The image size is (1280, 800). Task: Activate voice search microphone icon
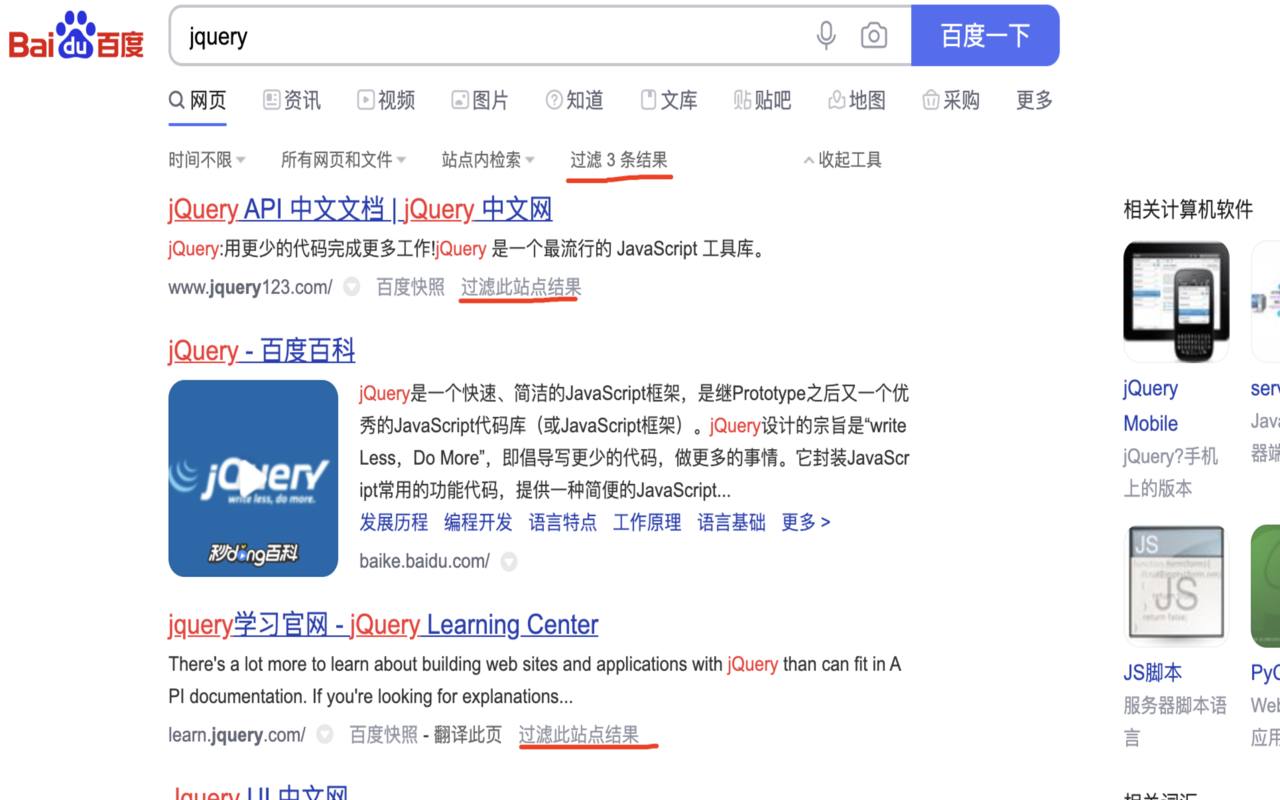pos(826,36)
